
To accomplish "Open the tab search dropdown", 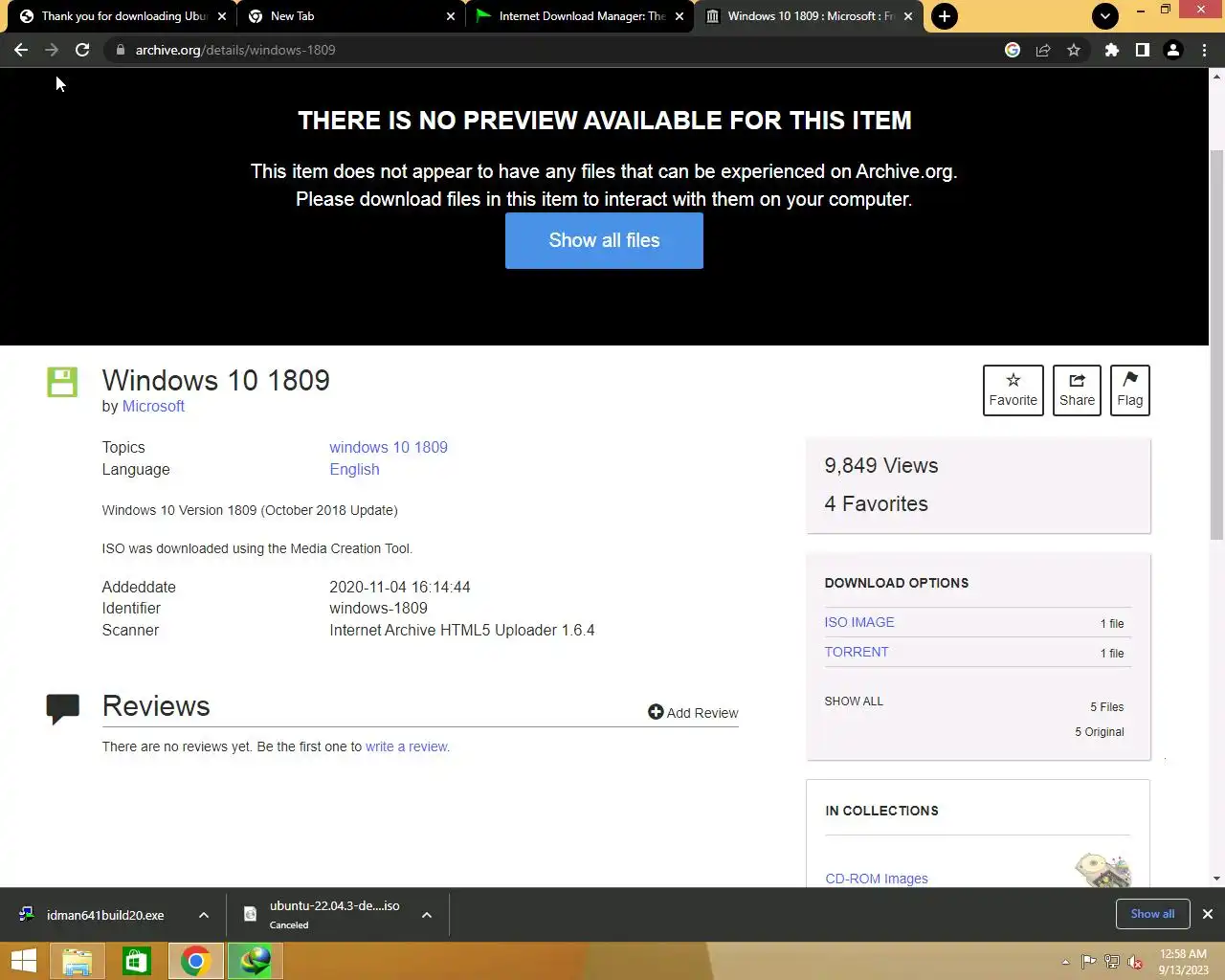I will (x=1105, y=16).
